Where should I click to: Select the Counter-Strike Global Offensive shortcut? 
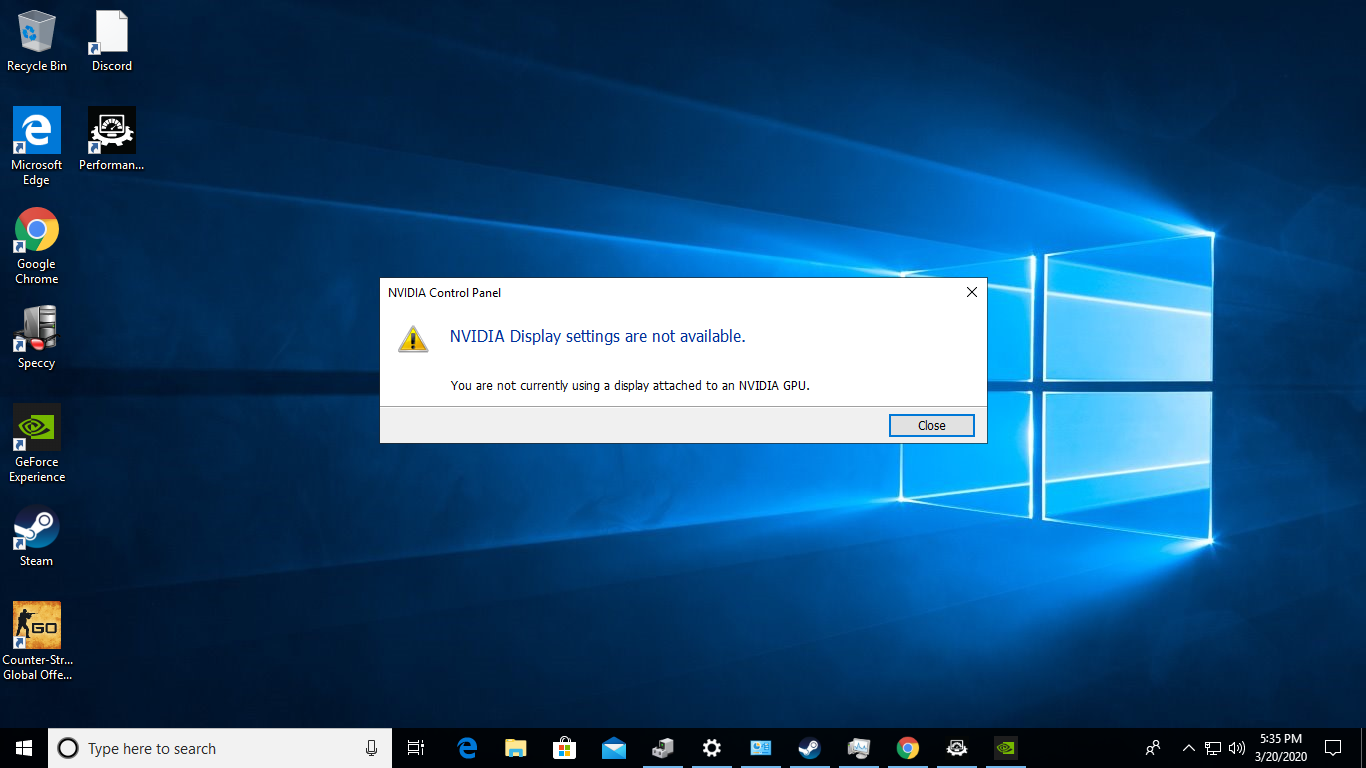(x=37, y=641)
